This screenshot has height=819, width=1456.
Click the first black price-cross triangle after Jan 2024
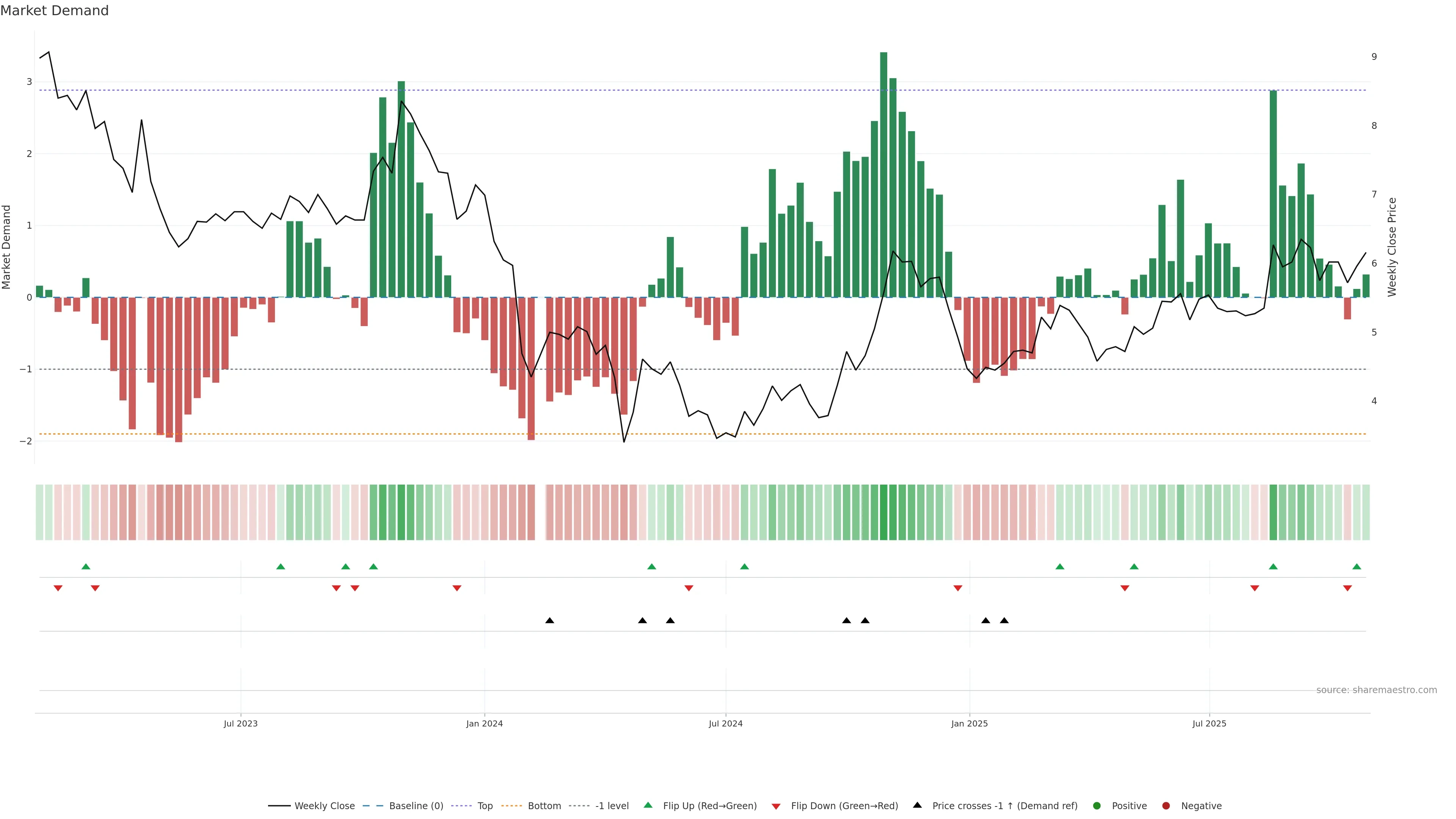point(549,621)
